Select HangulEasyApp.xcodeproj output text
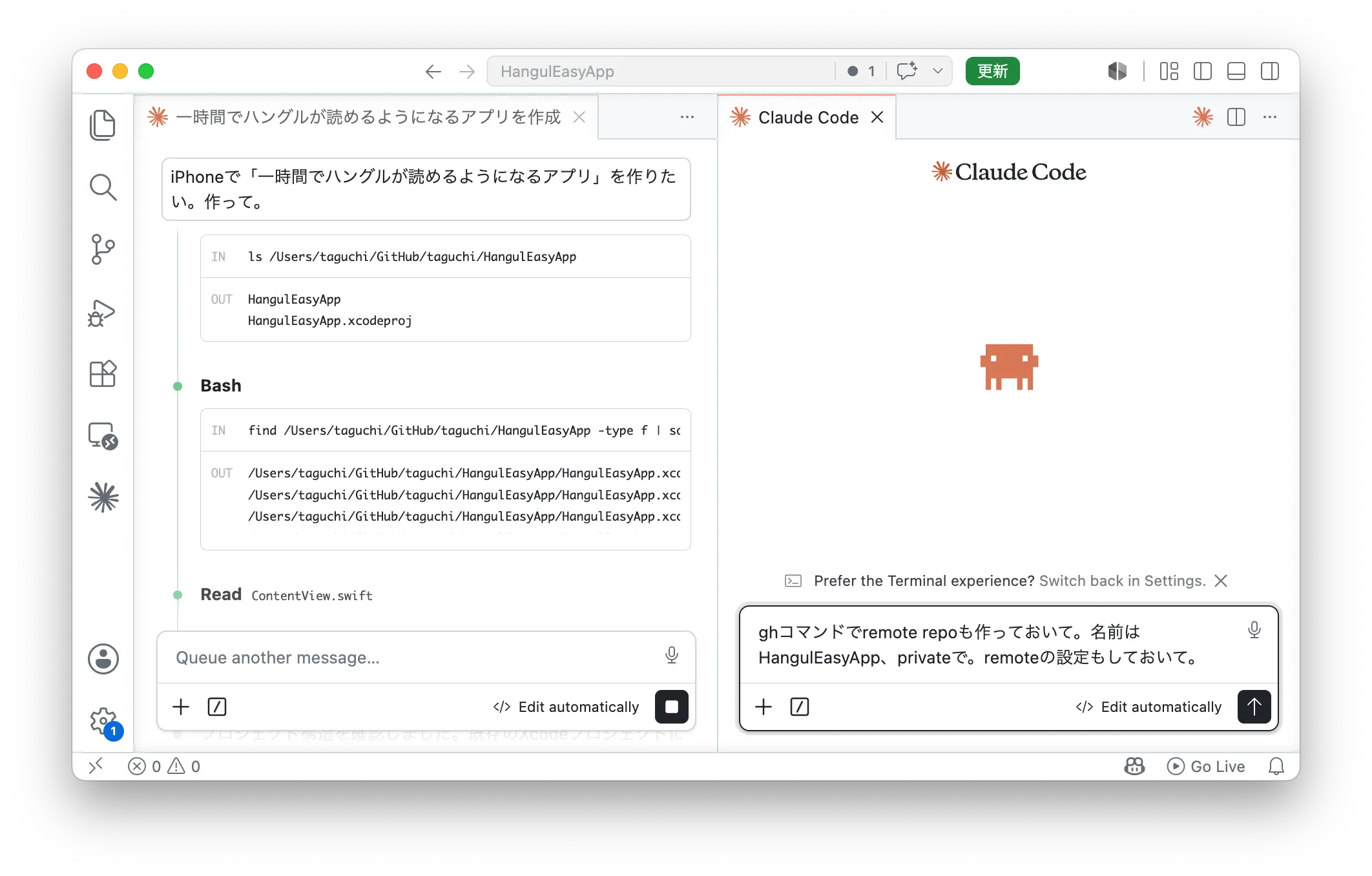The height and width of the screenshot is (876, 1372). (329, 320)
